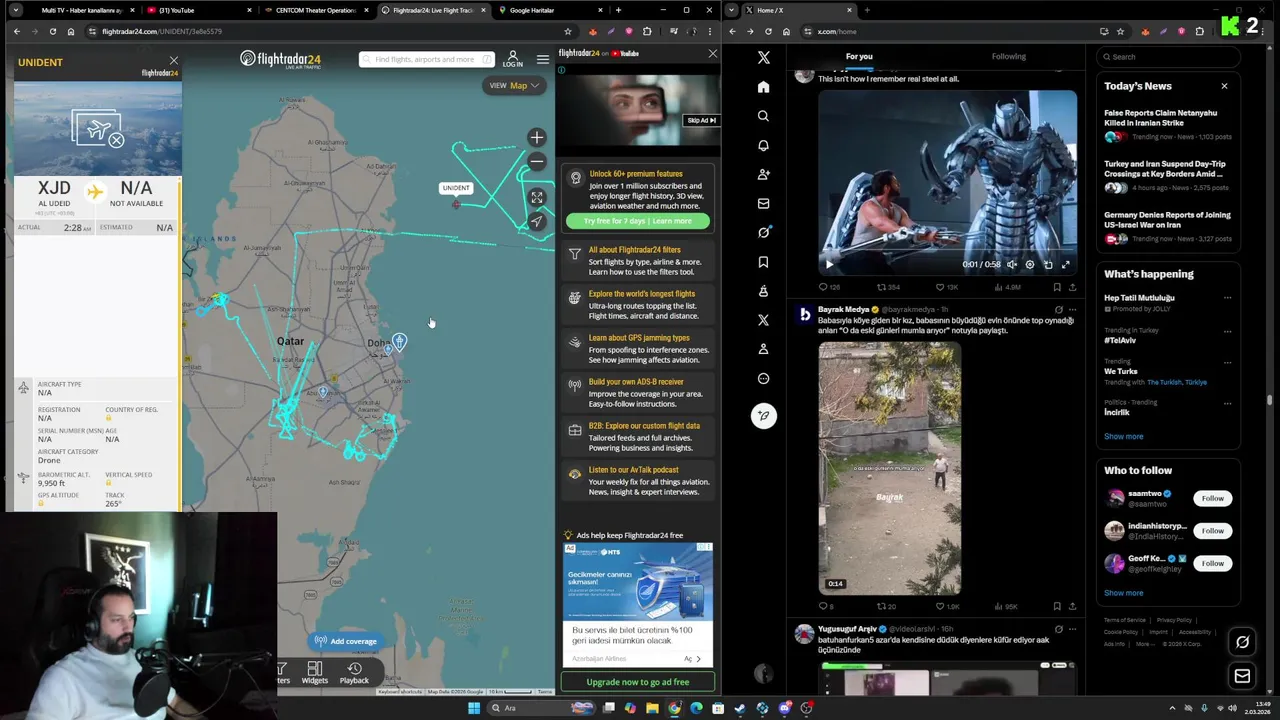Viewport: 1280px width, 720px height.
Task: Close the flightradar24 YouTube side panel
Action: pyautogui.click(x=712, y=53)
